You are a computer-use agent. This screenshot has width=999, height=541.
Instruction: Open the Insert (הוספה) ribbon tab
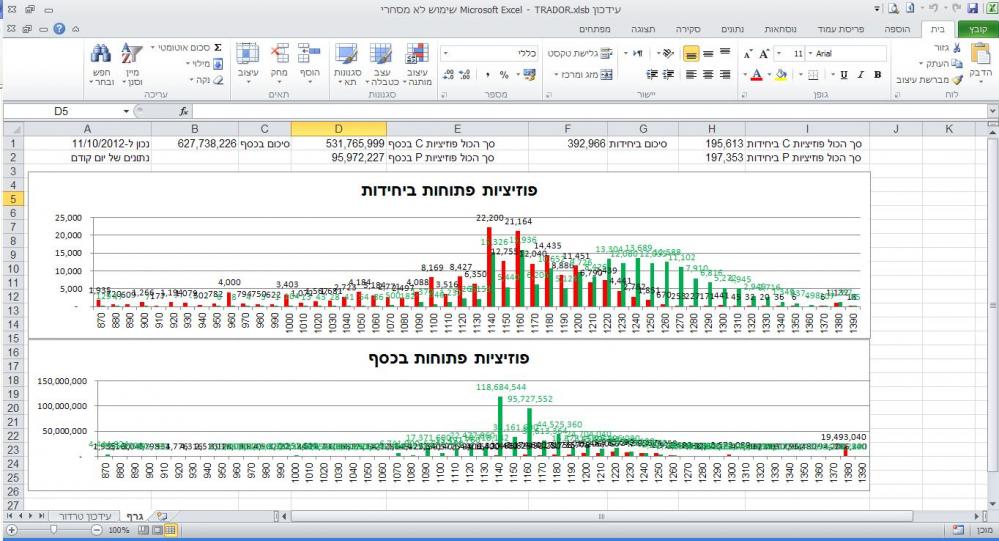click(900, 32)
